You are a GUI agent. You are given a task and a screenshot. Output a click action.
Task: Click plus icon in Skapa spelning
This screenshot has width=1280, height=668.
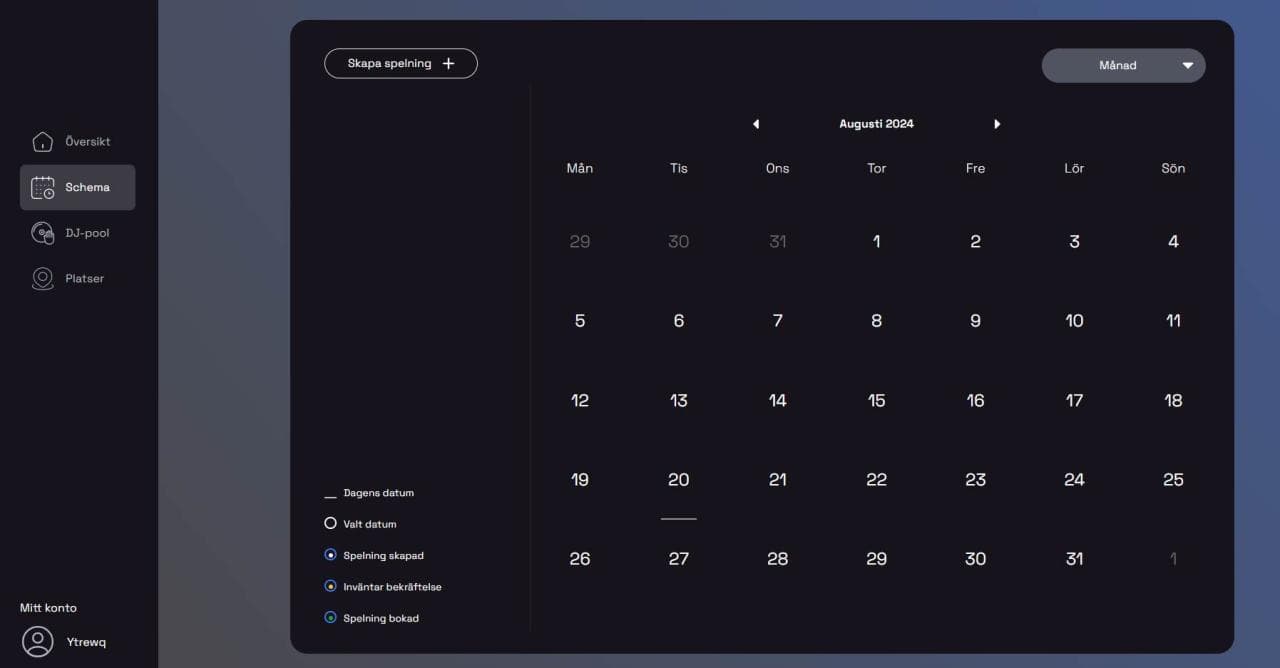(448, 64)
